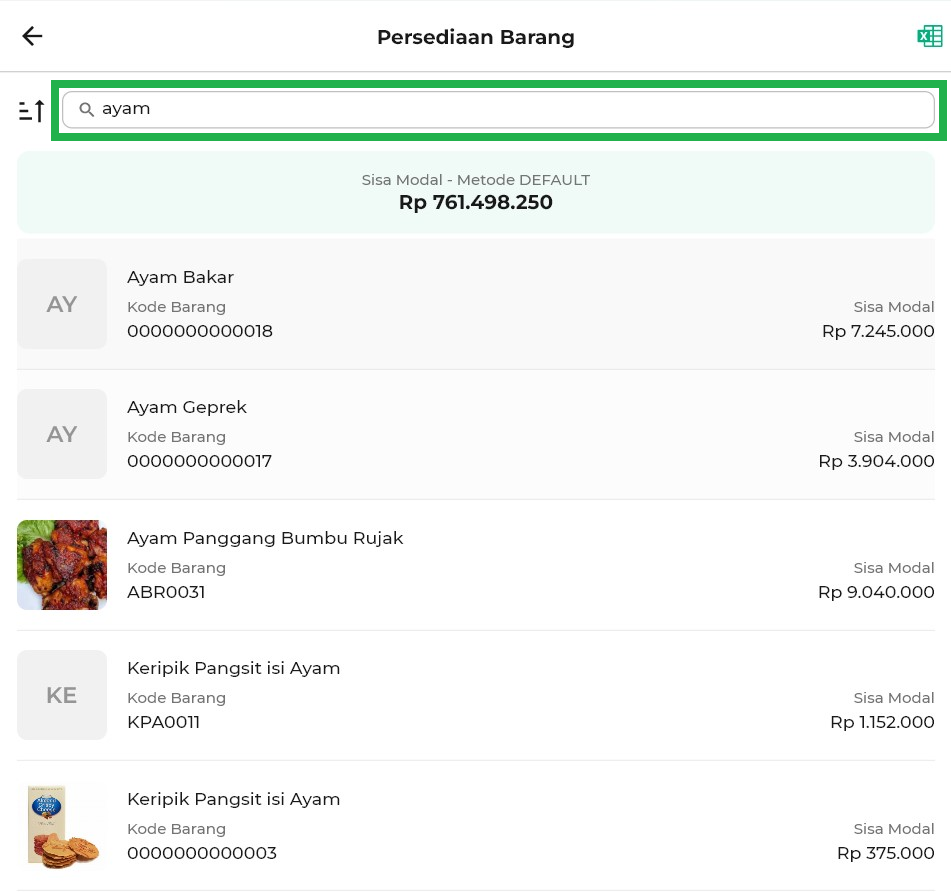Open the AY placeholder for Ayam Geprek
951x892 pixels.
click(x=62, y=434)
